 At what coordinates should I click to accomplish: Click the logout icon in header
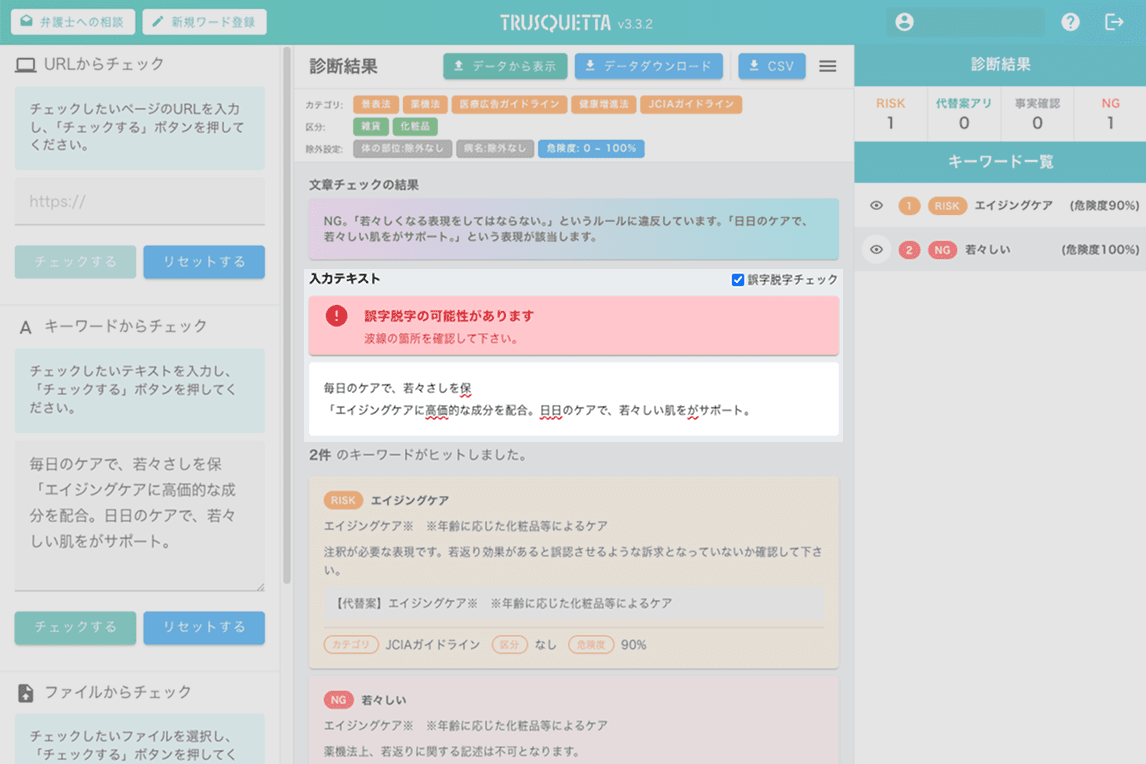coord(1114,22)
